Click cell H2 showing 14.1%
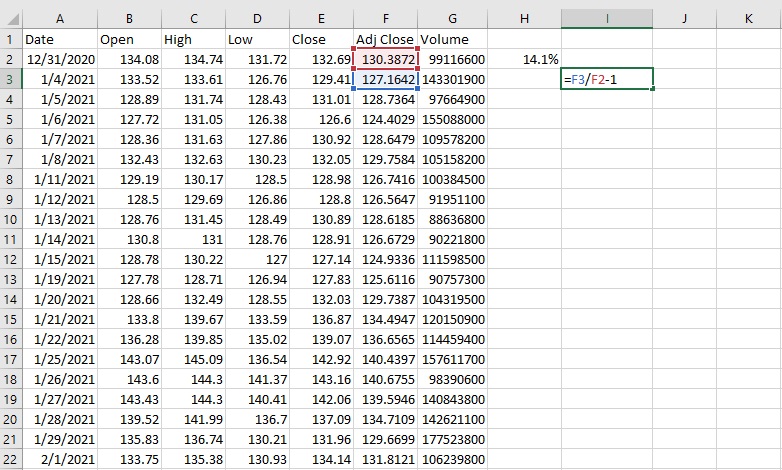Screen dimensions: 782x470 [525, 60]
